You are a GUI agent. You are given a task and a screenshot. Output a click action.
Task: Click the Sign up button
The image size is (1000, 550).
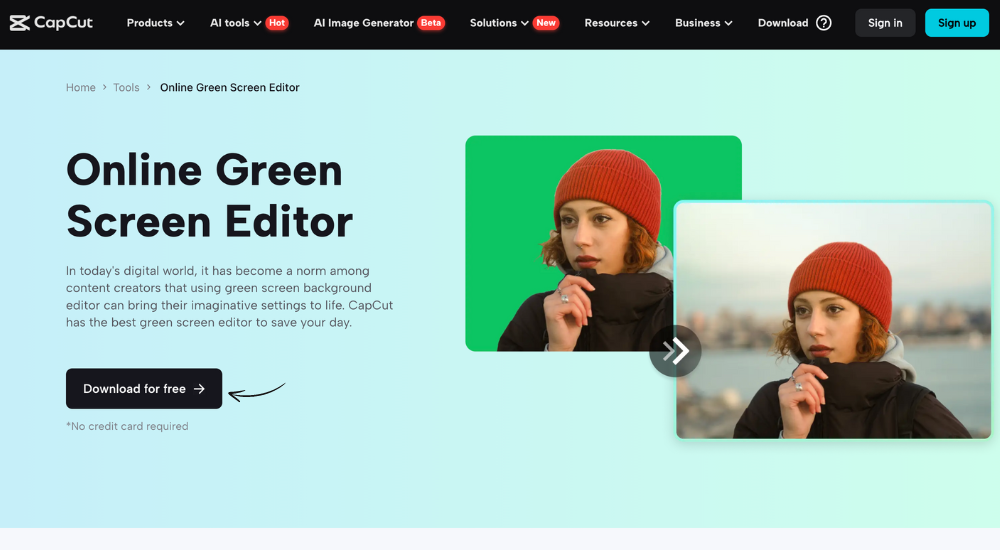click(x=957, y=23)
